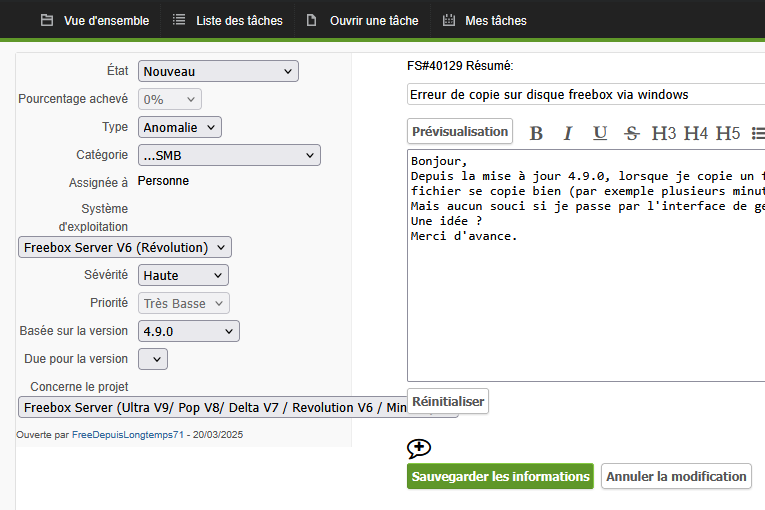The width and height of the screenshot is (765, 510).
Task: Open the empty Due pour la version dropdown
Action: 153,359
